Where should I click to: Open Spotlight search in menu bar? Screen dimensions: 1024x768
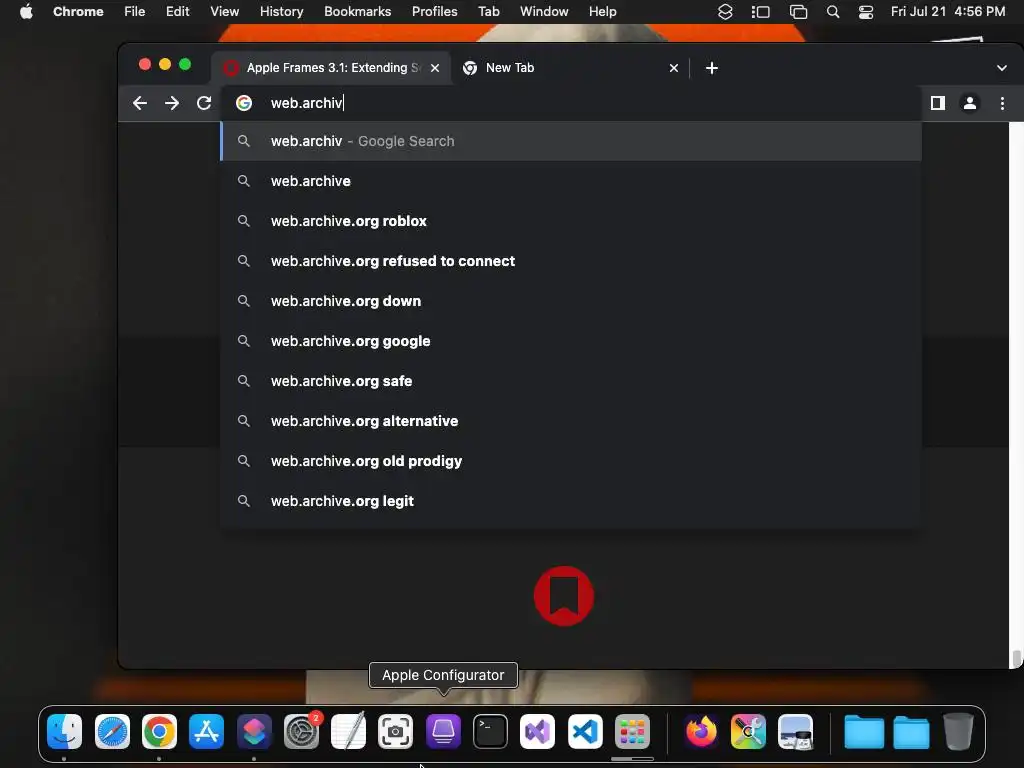[x=833, y=12]
